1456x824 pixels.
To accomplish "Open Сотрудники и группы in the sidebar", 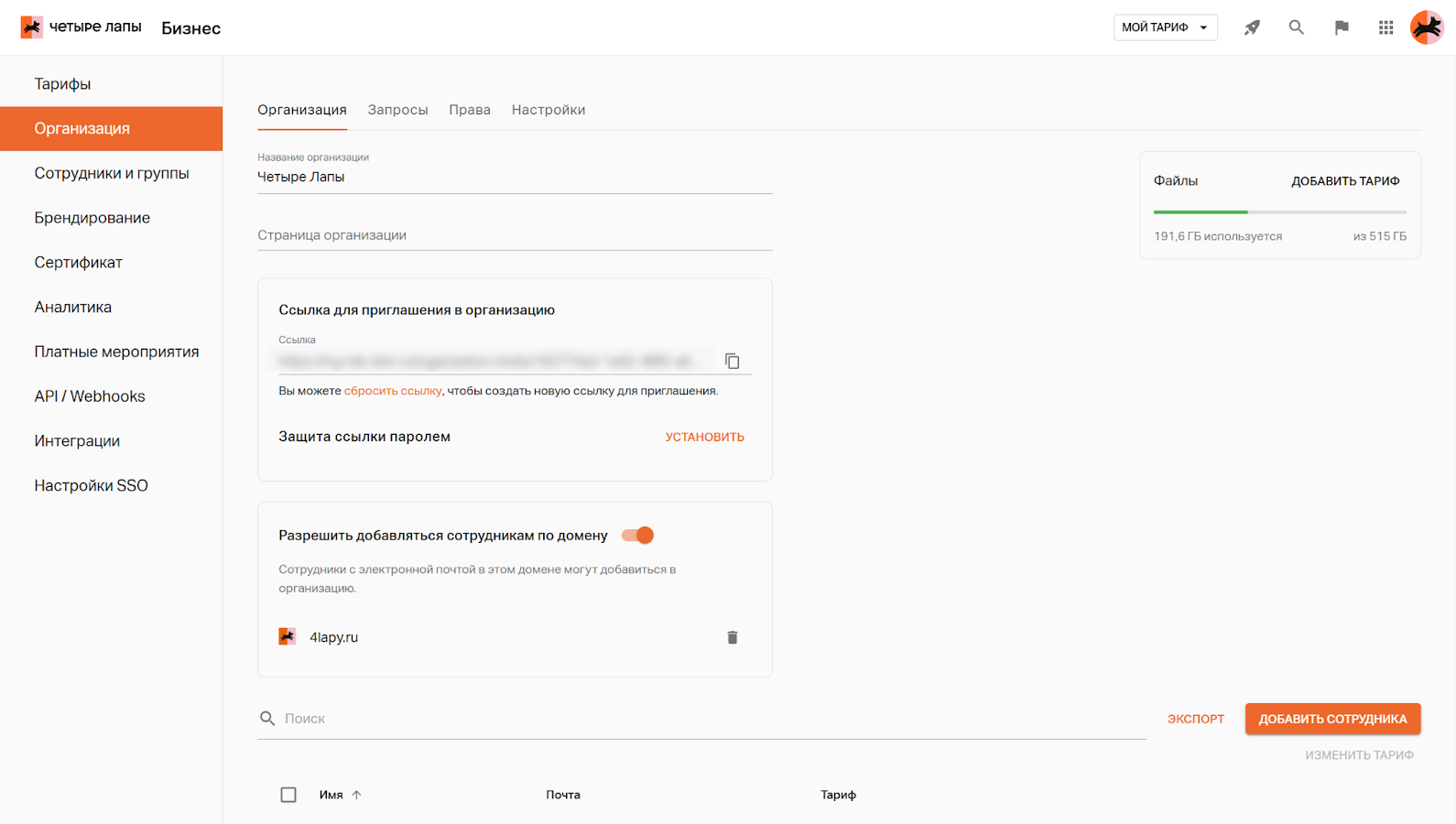I will click(x=112, y=173).
